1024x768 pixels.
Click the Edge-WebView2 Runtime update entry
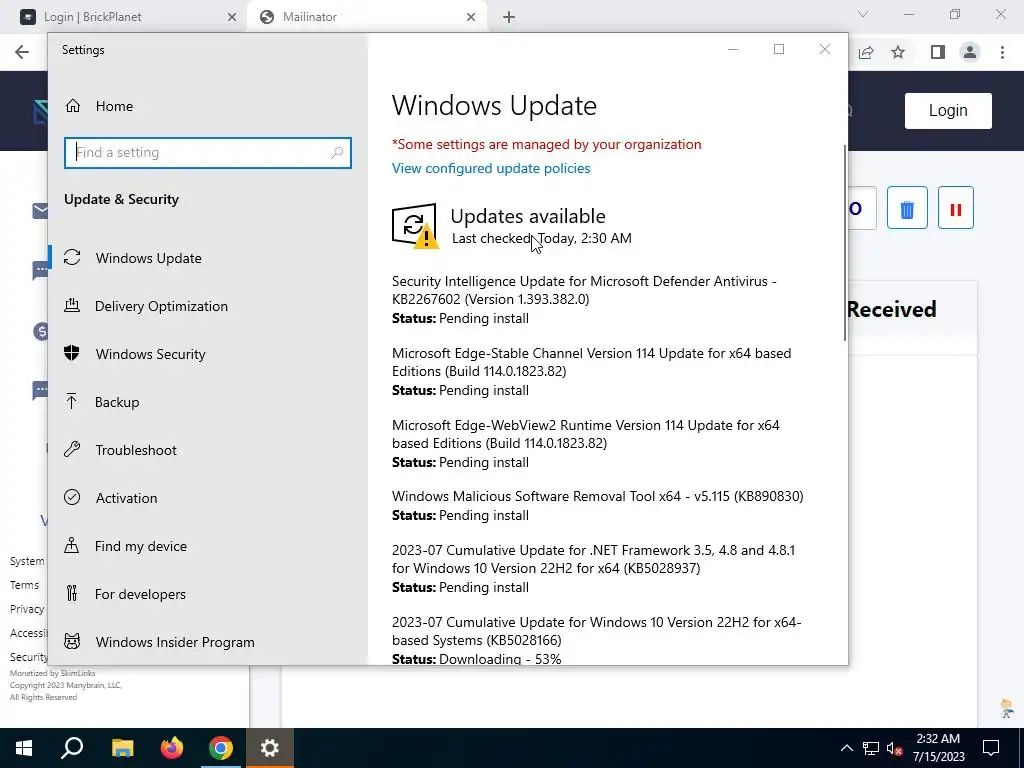[x=585, y=434]
